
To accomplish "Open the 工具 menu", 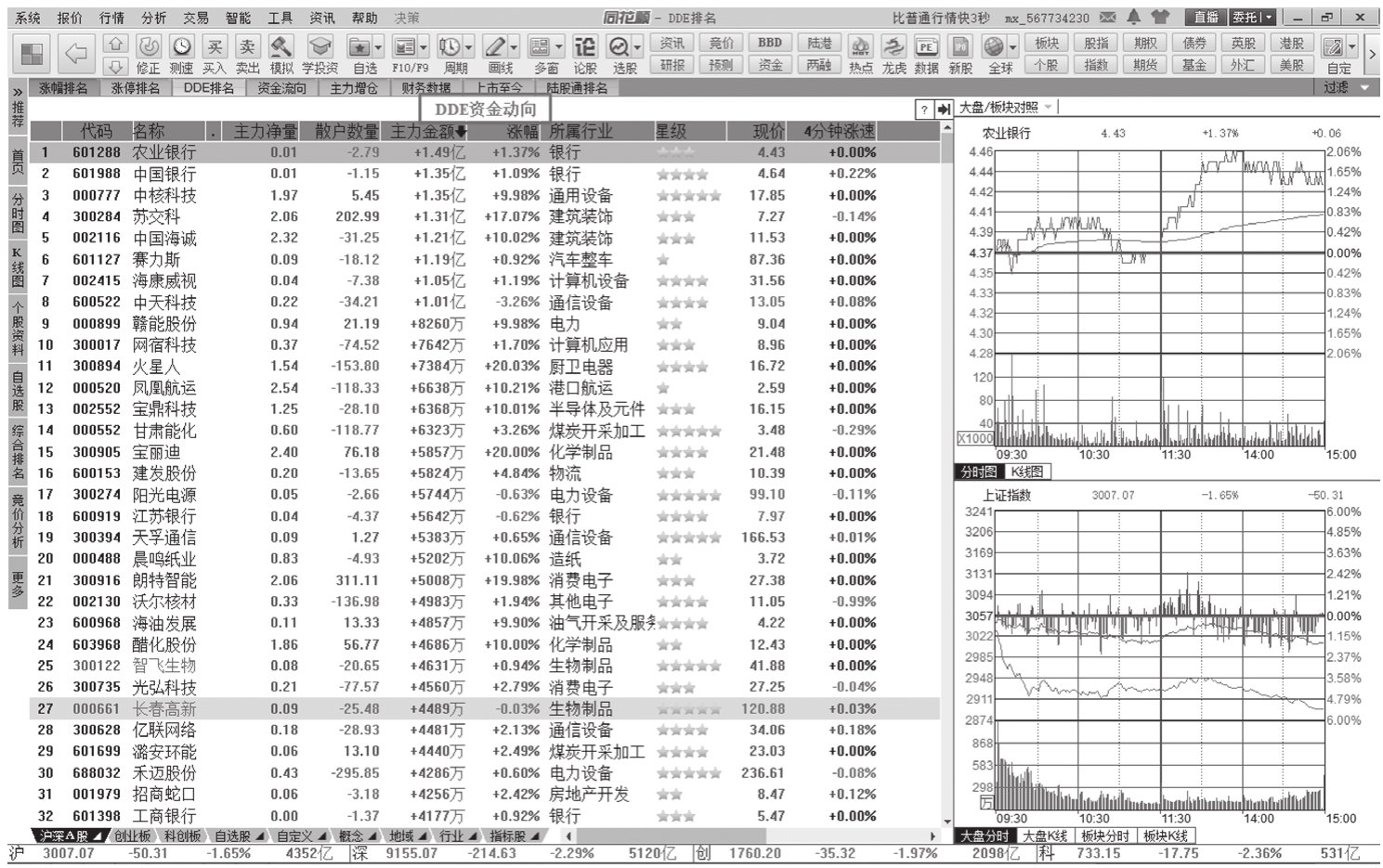I will click(281, 18).
